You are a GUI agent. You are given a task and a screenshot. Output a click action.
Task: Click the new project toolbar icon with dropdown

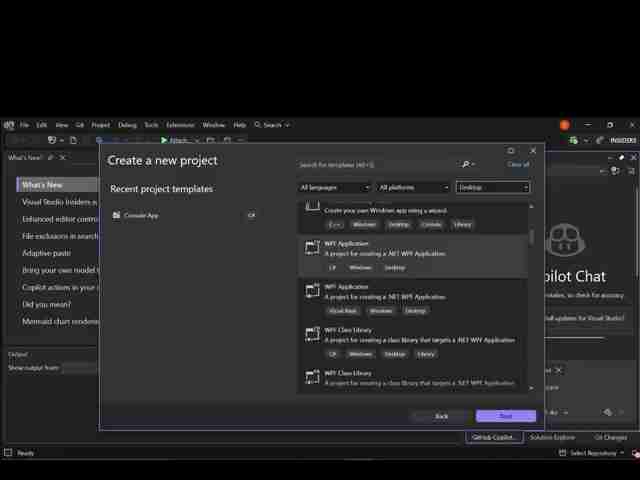point(55,140)
